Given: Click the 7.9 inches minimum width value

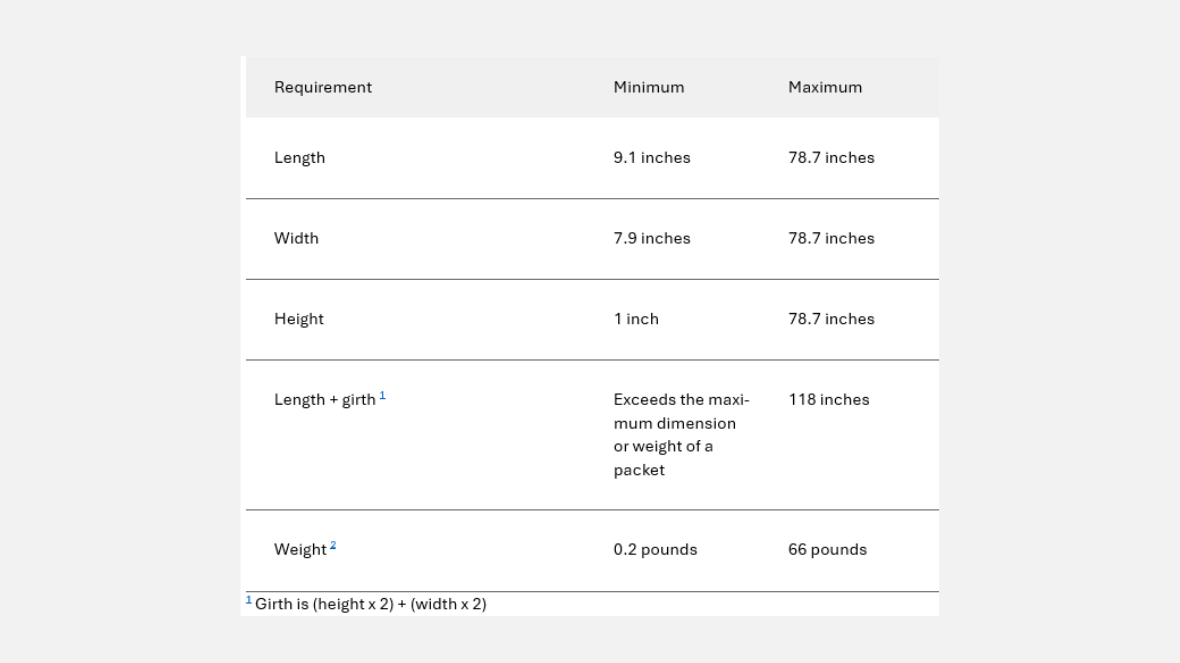Looking at the screenshot, I should coord(652,238).
